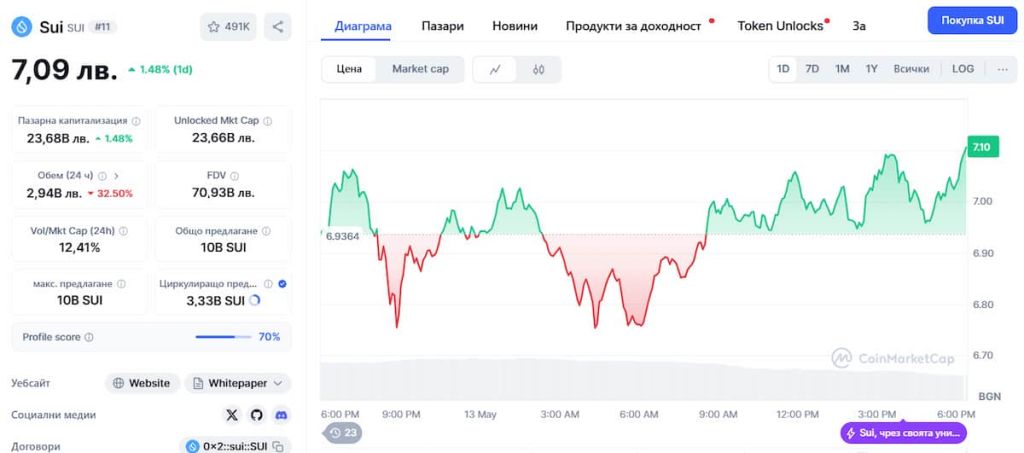This screenshot has height=453, width=1024.
Task: Click the Profile score progress bar
Action: coord(223,337)
